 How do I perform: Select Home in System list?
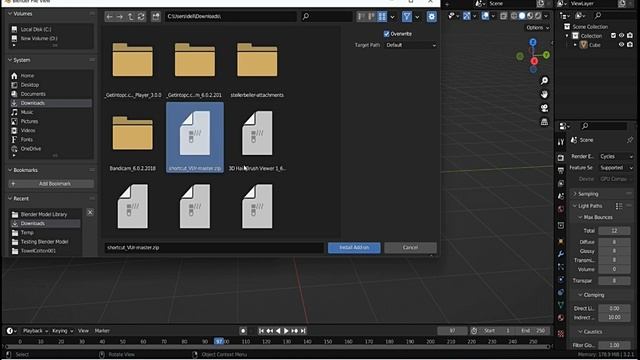click(27, 76)
